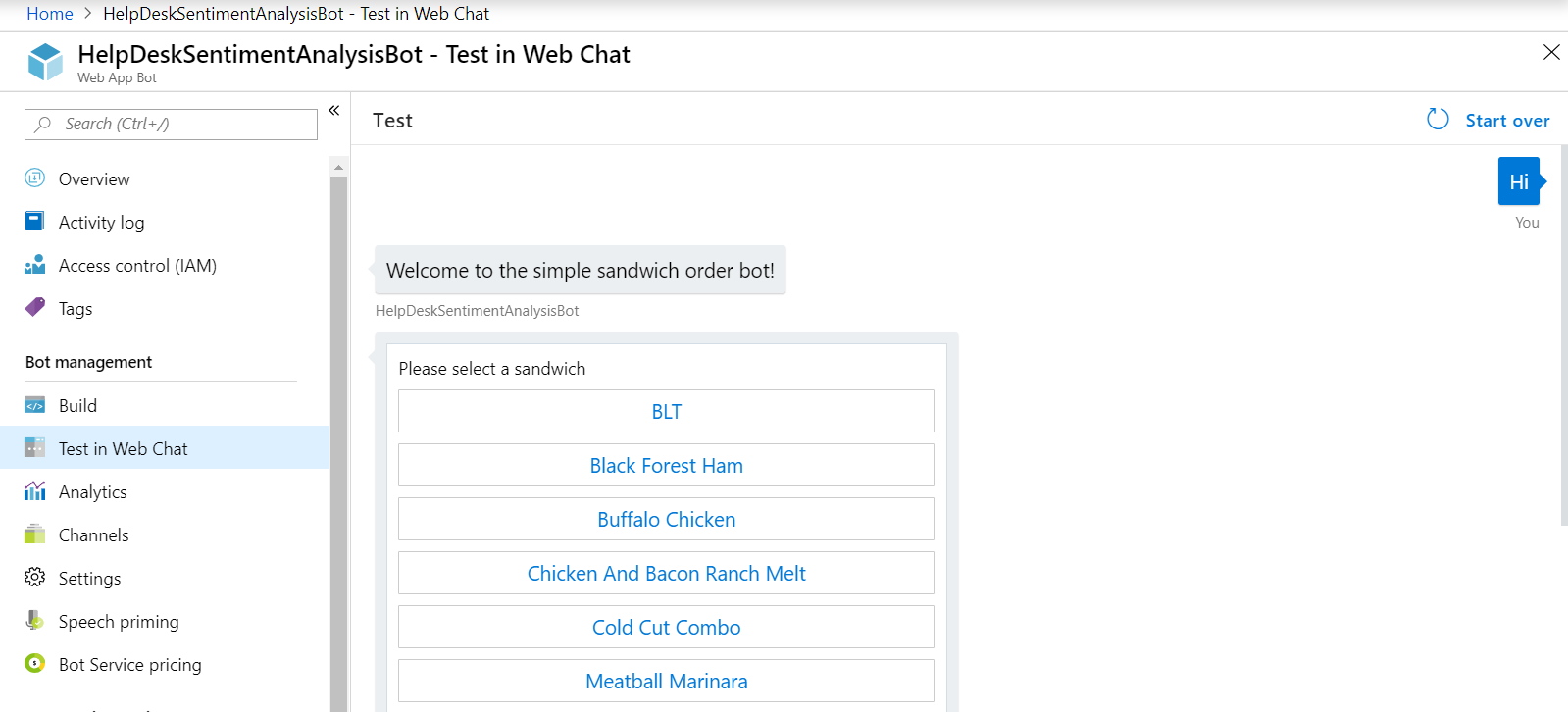Screen dimensions: 1568x712
Task: Click the Settings gear icon
Action: click(35, 578)
